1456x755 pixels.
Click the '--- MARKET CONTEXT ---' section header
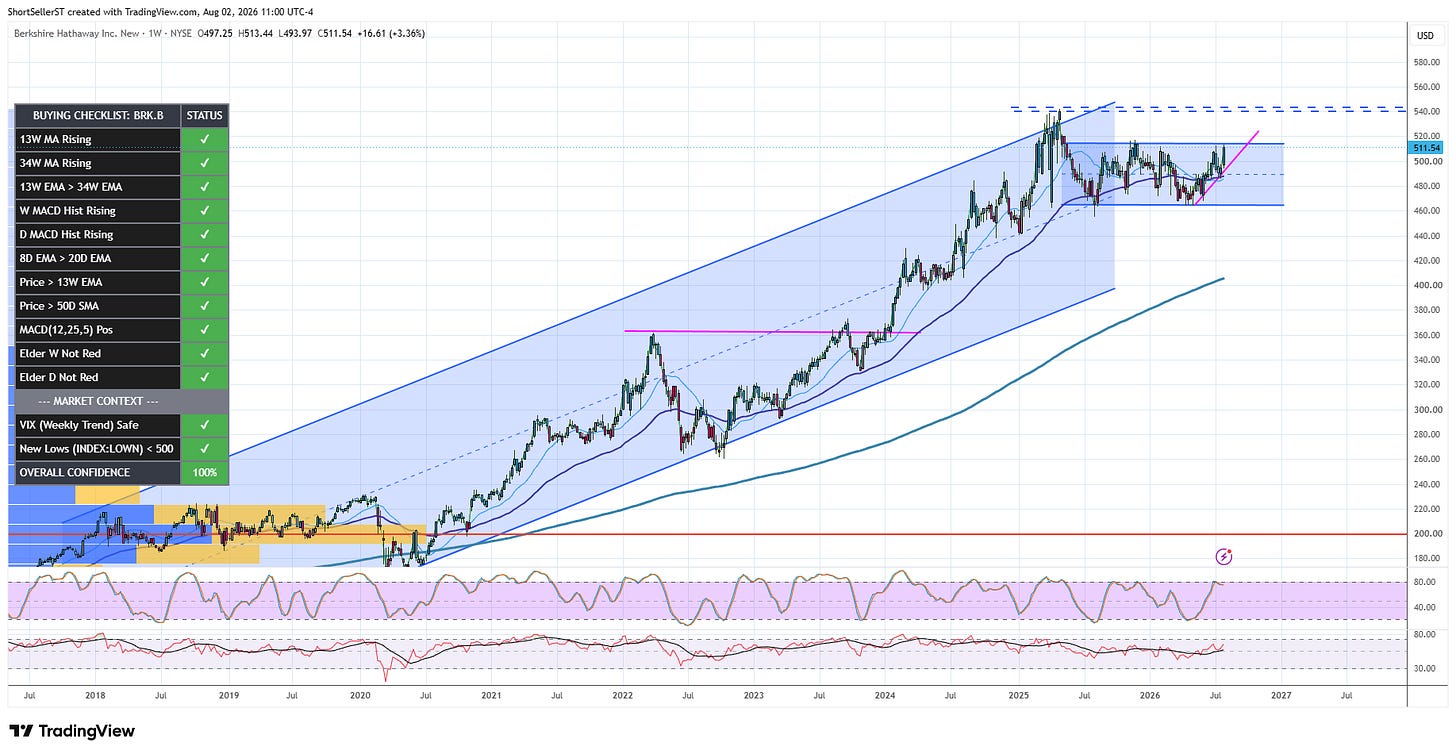tap(121, 401)
